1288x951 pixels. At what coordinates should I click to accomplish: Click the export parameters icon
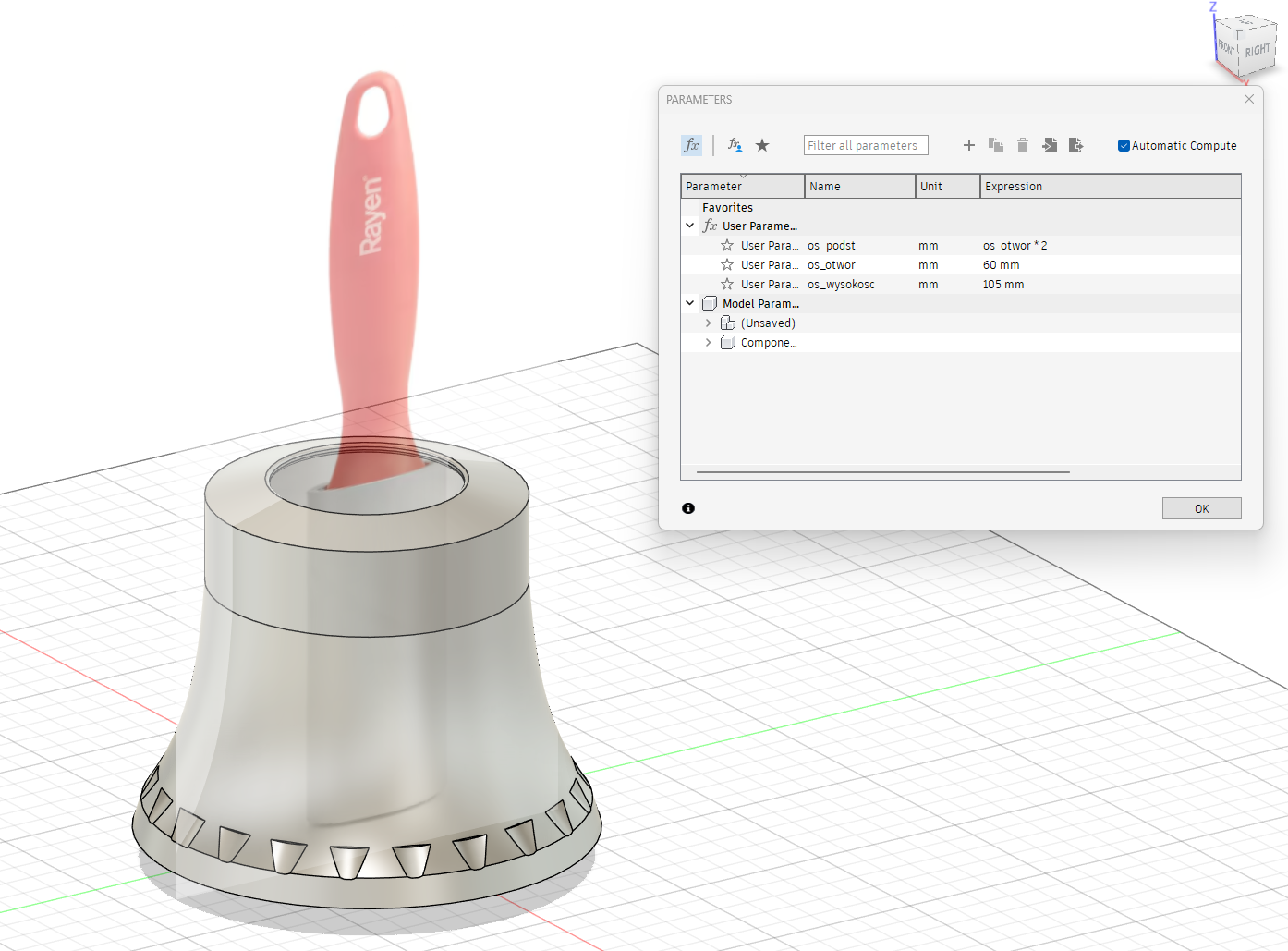(x=1075, y=145)
